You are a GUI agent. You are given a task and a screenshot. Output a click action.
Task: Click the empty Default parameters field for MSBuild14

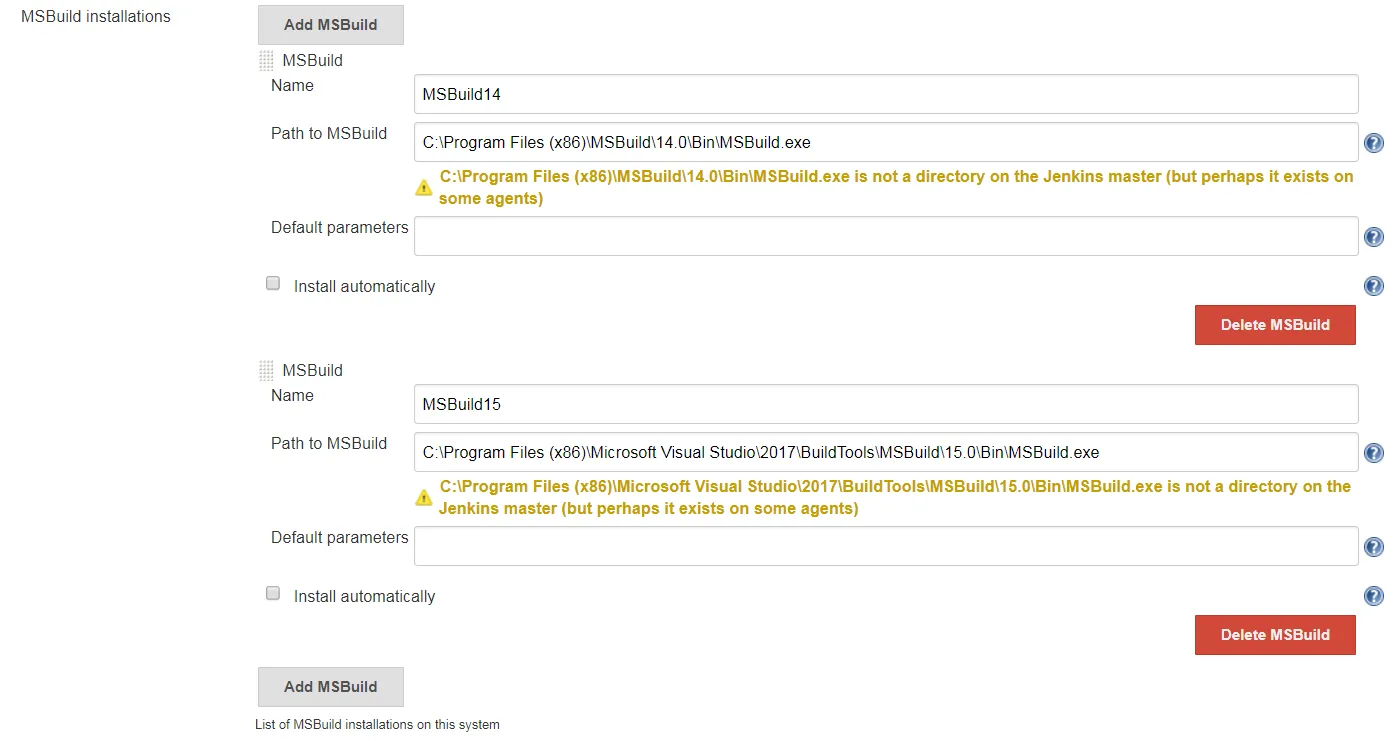(x=886, y=236)
